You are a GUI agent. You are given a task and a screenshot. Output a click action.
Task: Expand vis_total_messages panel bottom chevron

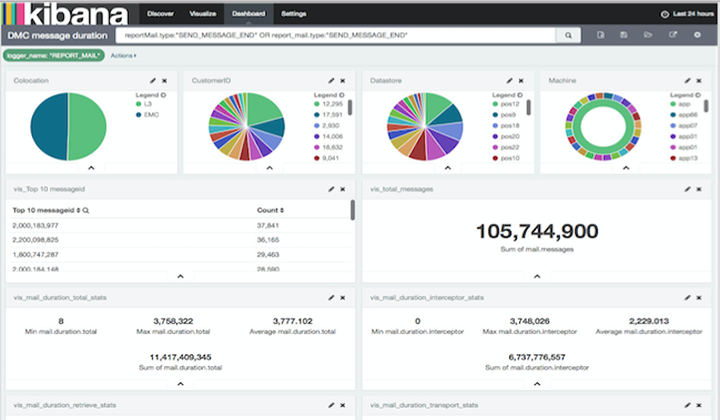point(536,276)
